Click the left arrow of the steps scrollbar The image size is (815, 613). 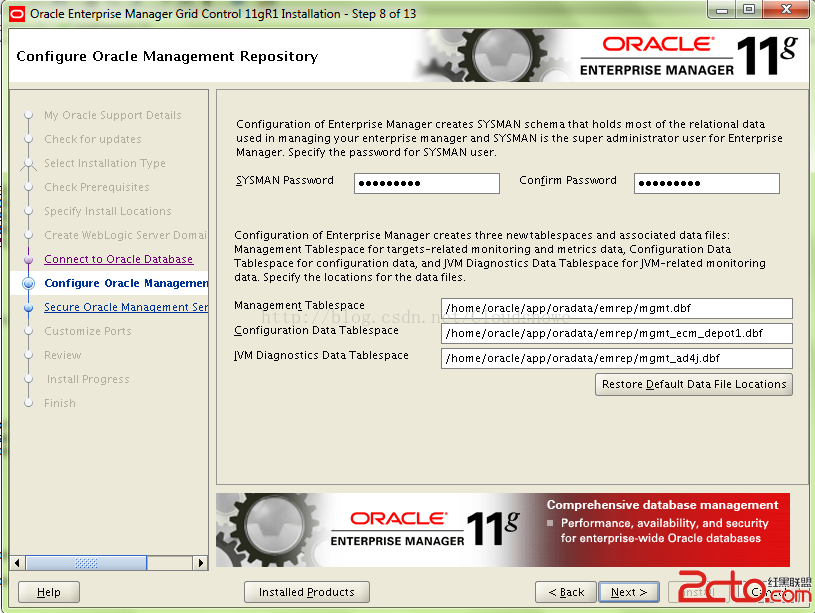(18, 563)
